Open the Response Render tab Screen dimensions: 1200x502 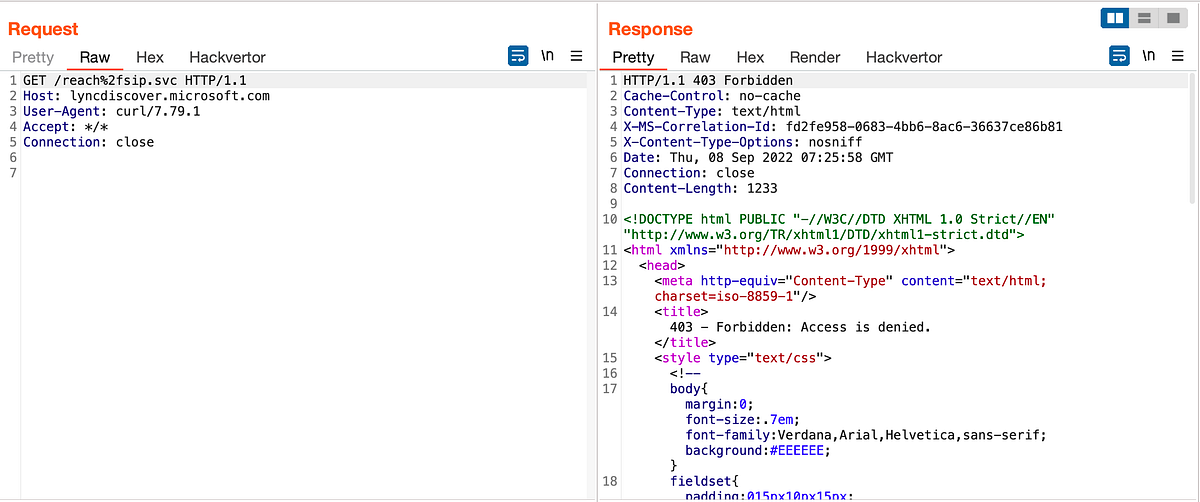(815, 57)
